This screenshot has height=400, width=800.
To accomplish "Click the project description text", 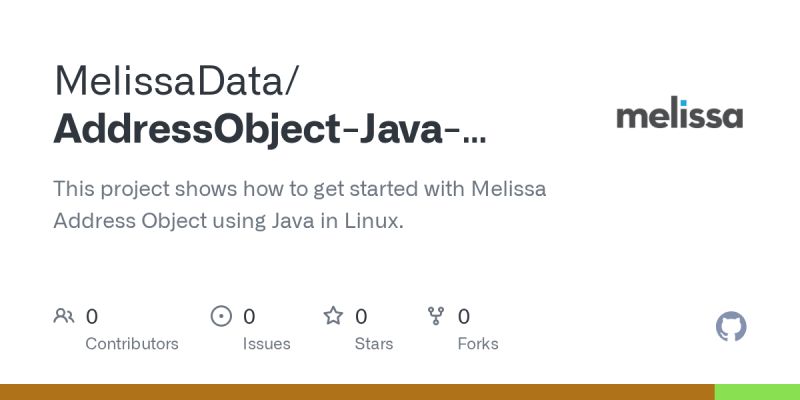I will point(300,205).
